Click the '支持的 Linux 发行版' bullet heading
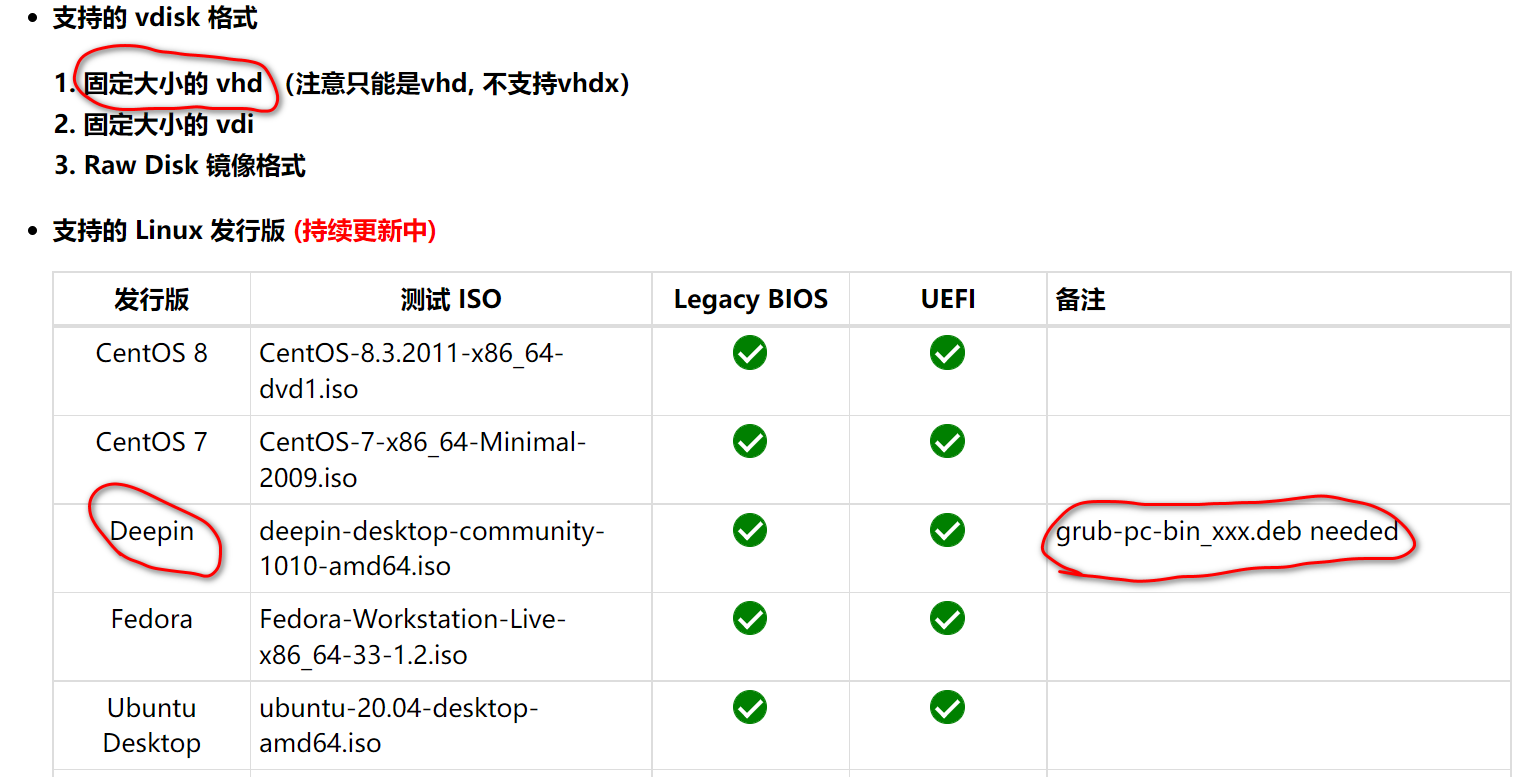The width and height of the screenshot is (1515, 777). pos(169,231)
